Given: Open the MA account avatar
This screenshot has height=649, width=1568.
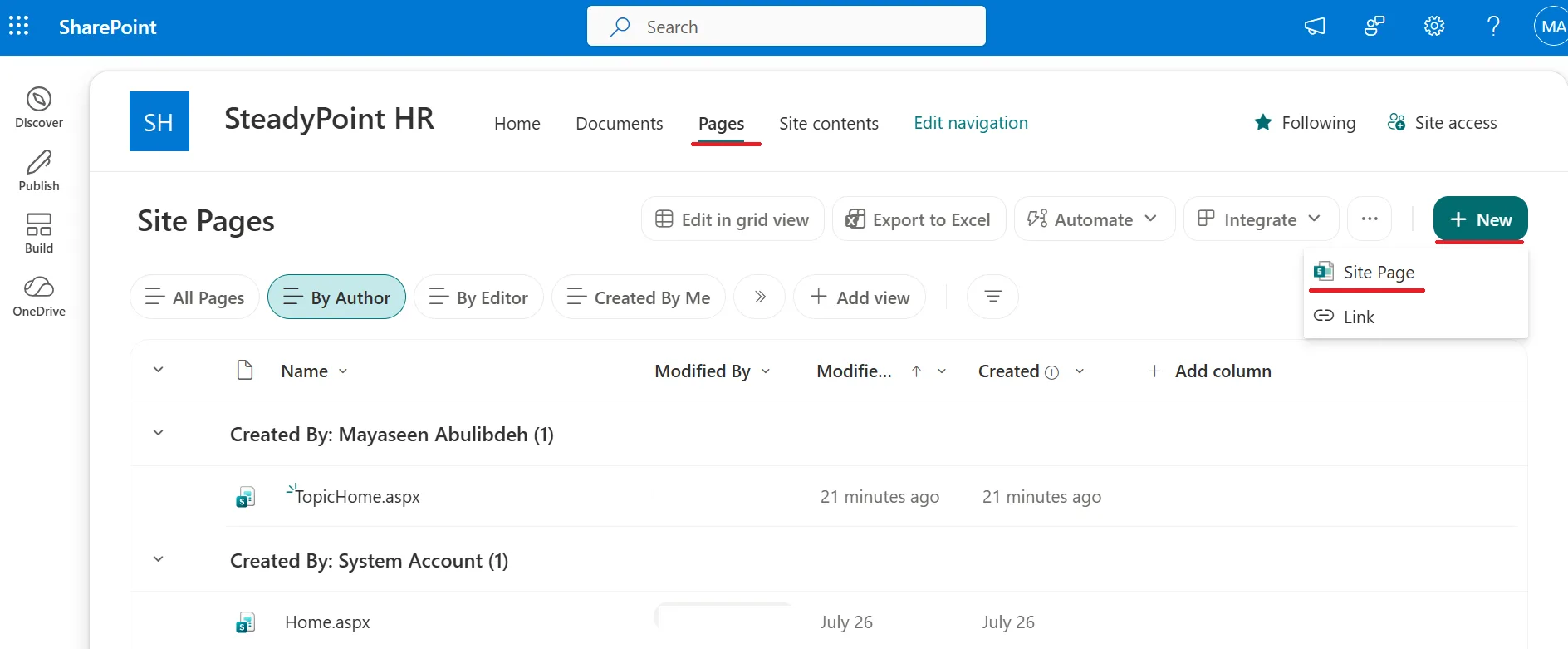Looking at the screenshot, I should click(1551, 27).
